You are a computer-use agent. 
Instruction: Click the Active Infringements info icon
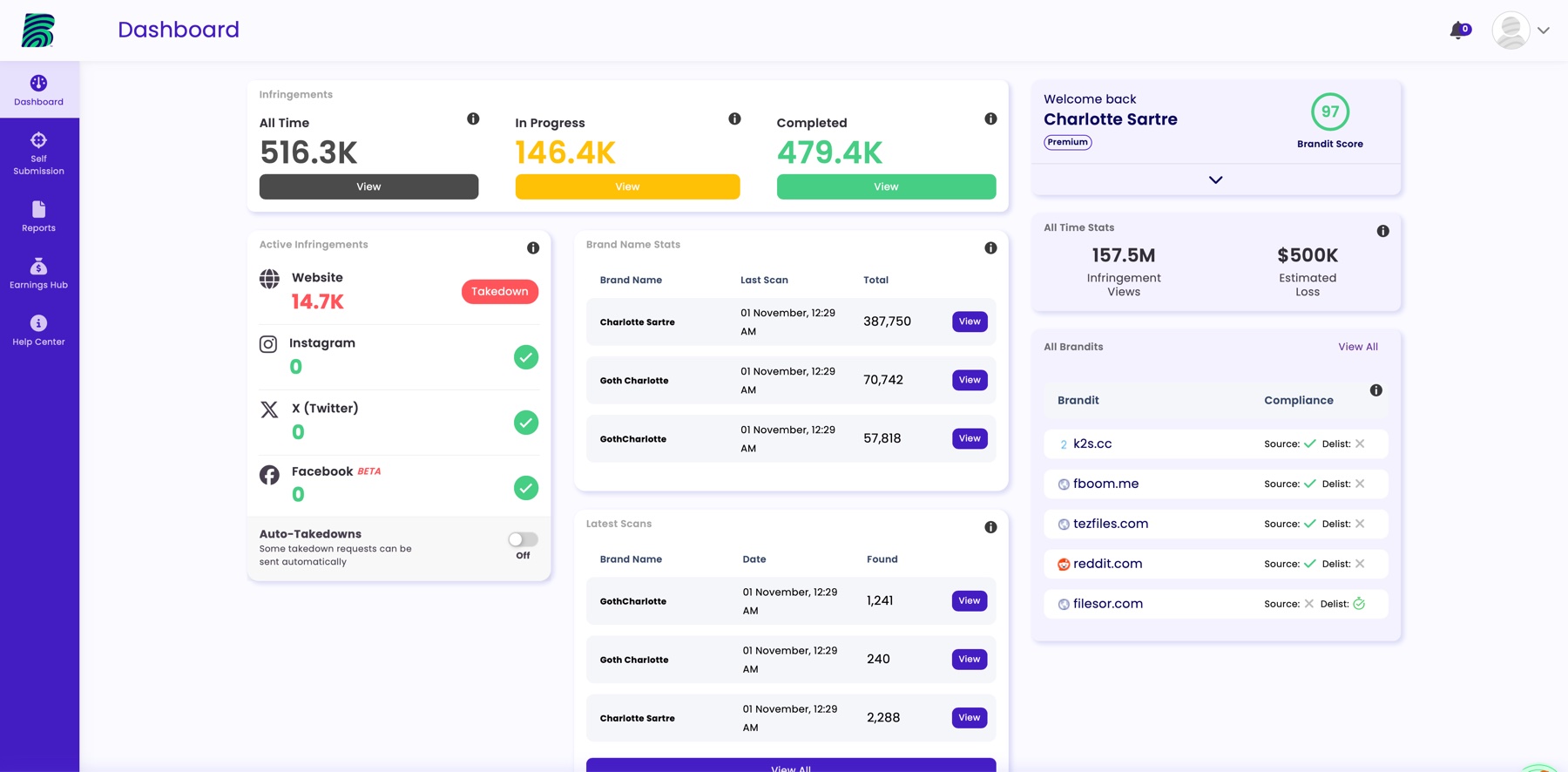point(533,248)
